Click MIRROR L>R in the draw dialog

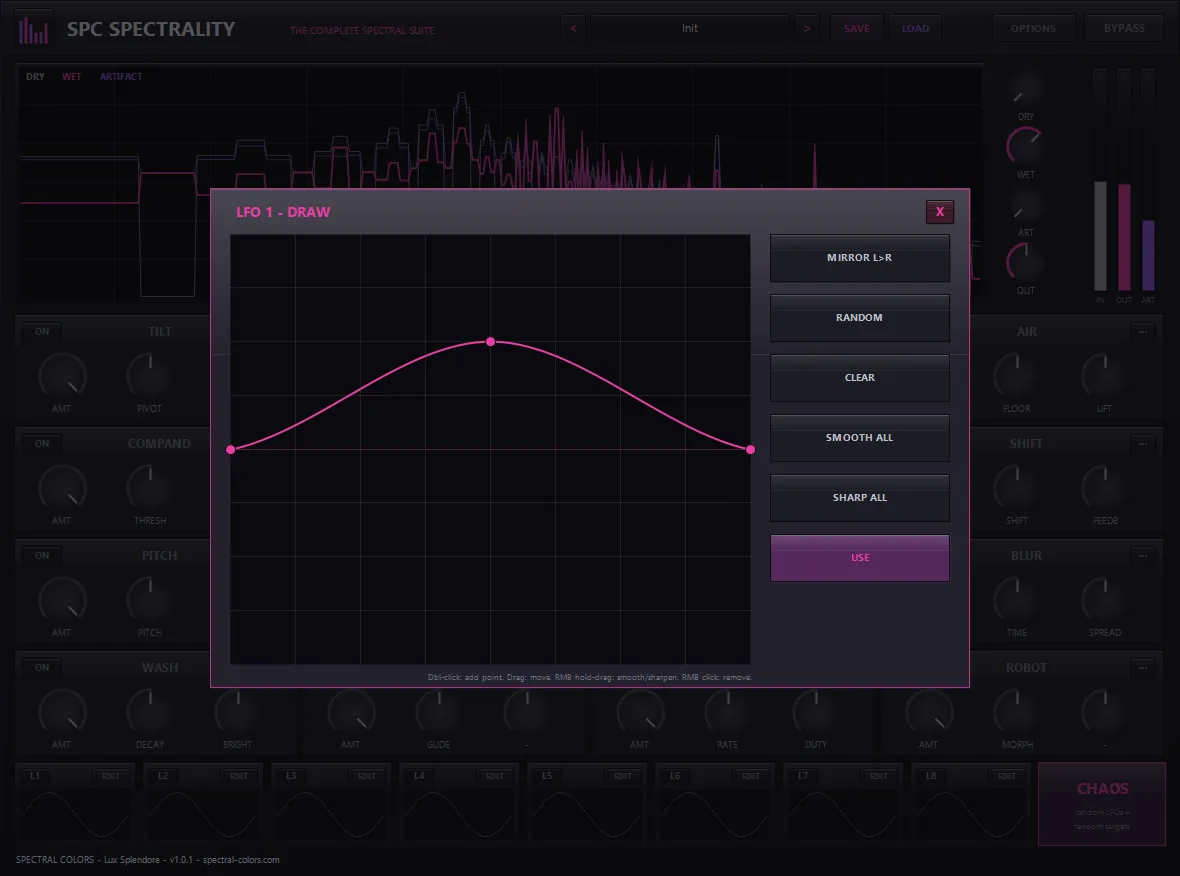click(859, 258)
